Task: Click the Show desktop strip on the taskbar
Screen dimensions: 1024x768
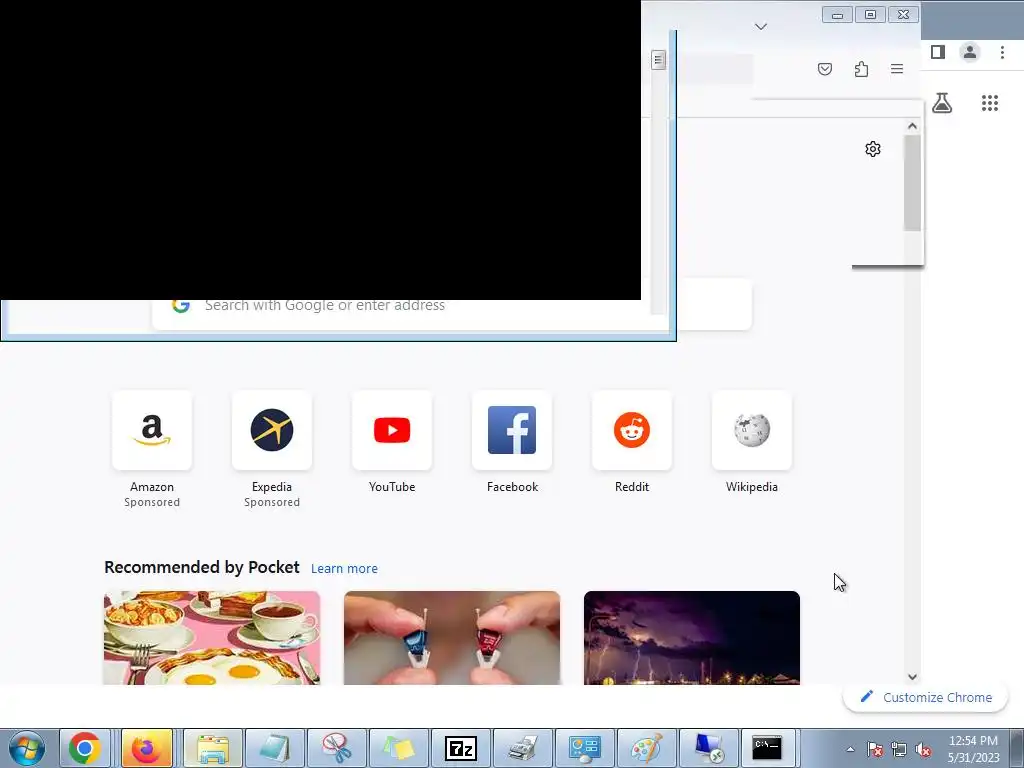Action: tap(1016, 748)
